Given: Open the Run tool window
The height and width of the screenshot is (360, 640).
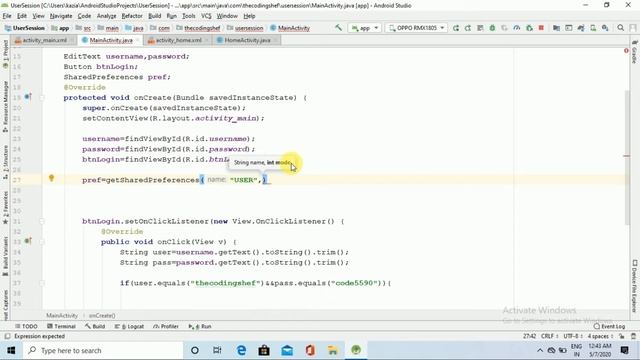Looking at the screenshot, I should [200, 326].
